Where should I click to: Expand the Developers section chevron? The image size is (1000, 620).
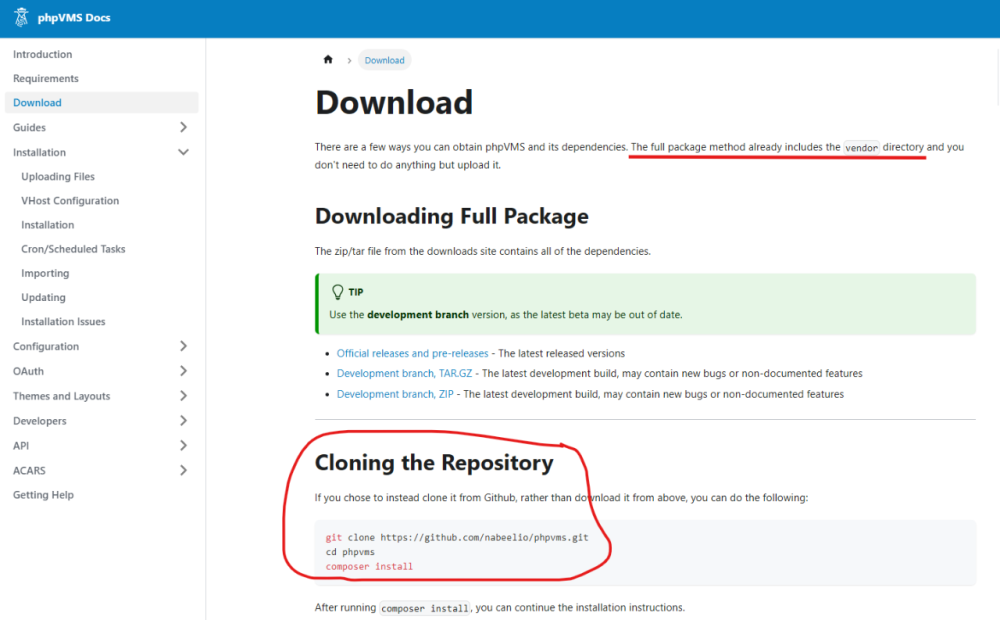[183, 421]
